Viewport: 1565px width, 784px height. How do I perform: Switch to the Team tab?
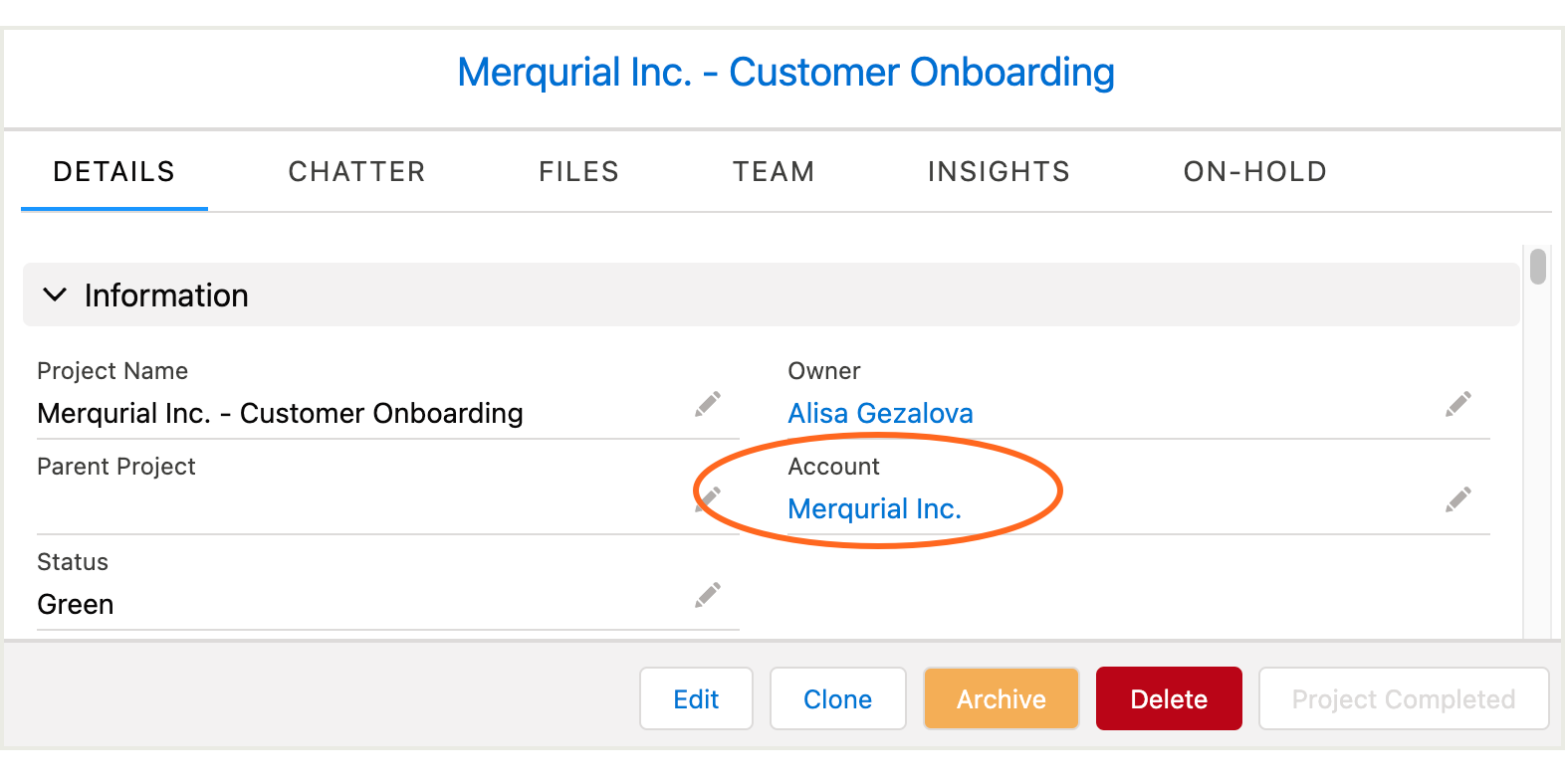pos(774,171)
